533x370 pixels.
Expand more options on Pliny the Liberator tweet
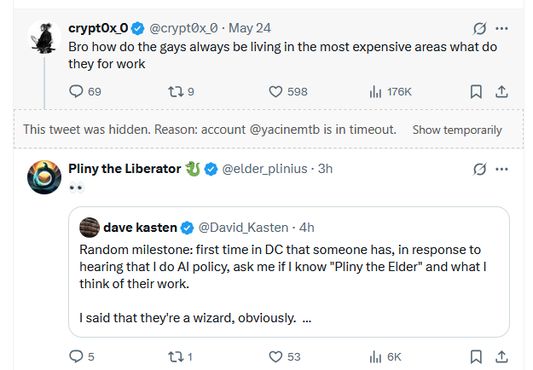[502, 169]
